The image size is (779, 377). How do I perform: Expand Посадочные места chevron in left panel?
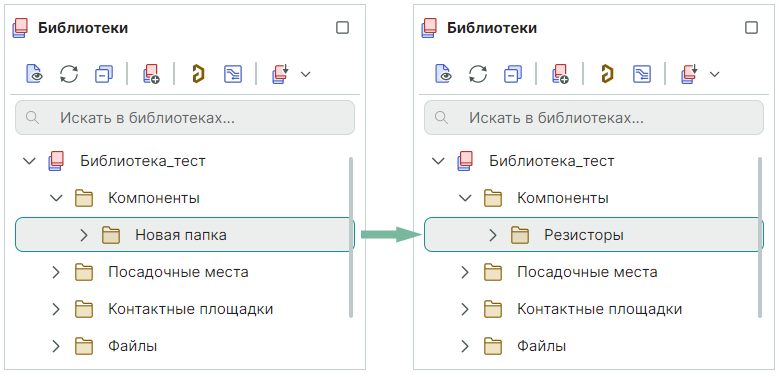[56, 272]
